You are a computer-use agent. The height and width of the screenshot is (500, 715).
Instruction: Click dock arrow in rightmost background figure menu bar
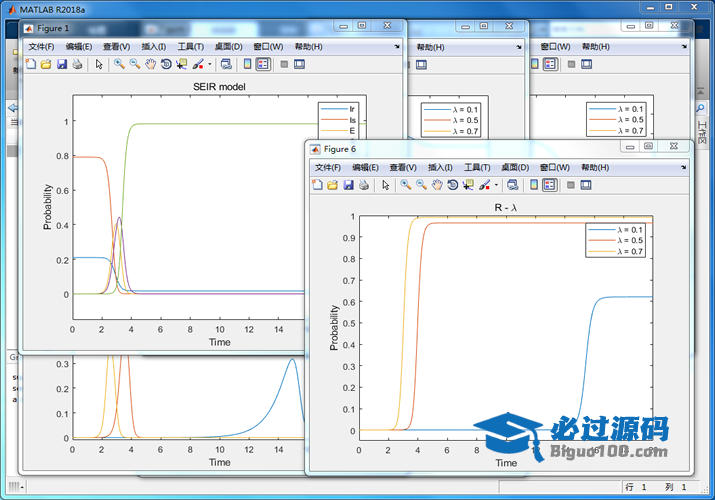[x=684, y=46]
